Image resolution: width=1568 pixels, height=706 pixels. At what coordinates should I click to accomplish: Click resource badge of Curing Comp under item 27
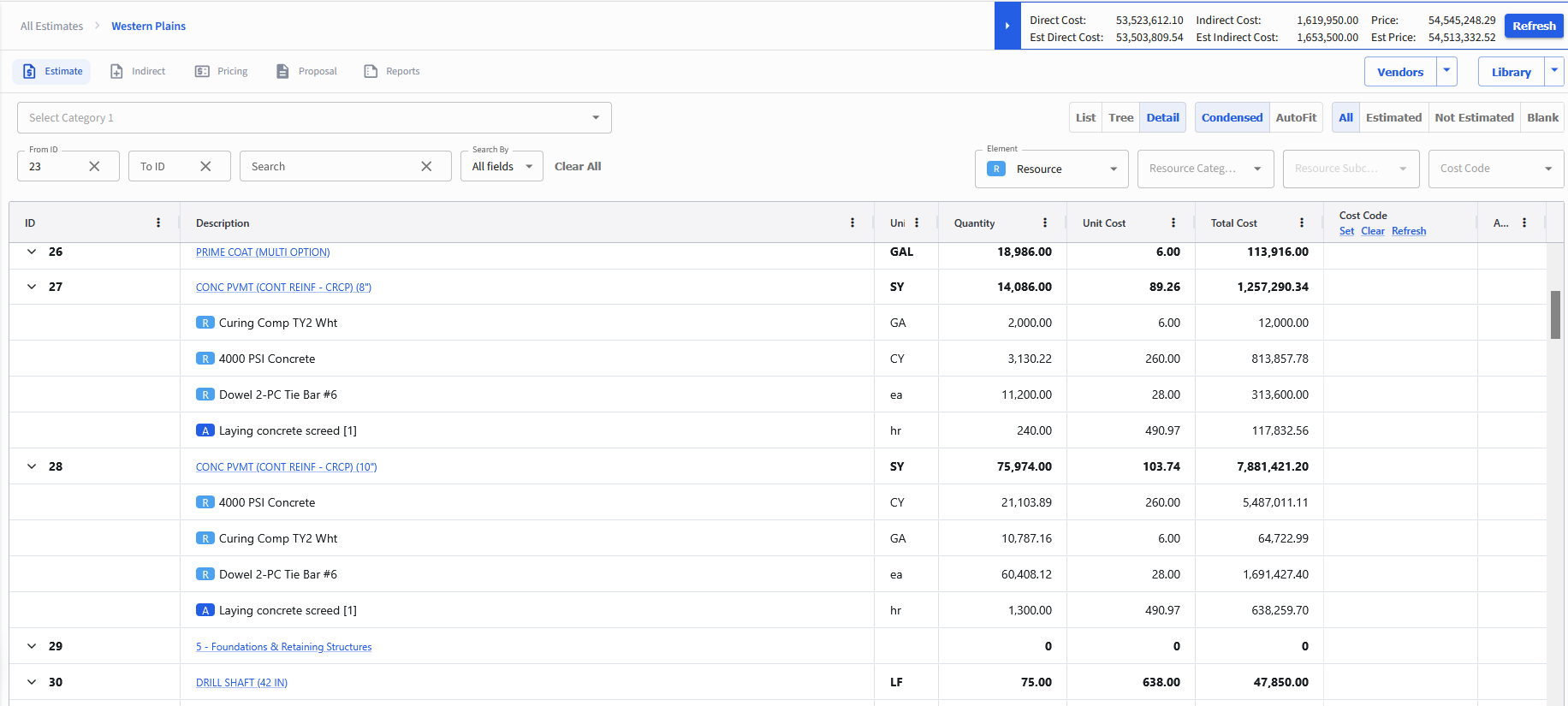click(x=205, y=323)
